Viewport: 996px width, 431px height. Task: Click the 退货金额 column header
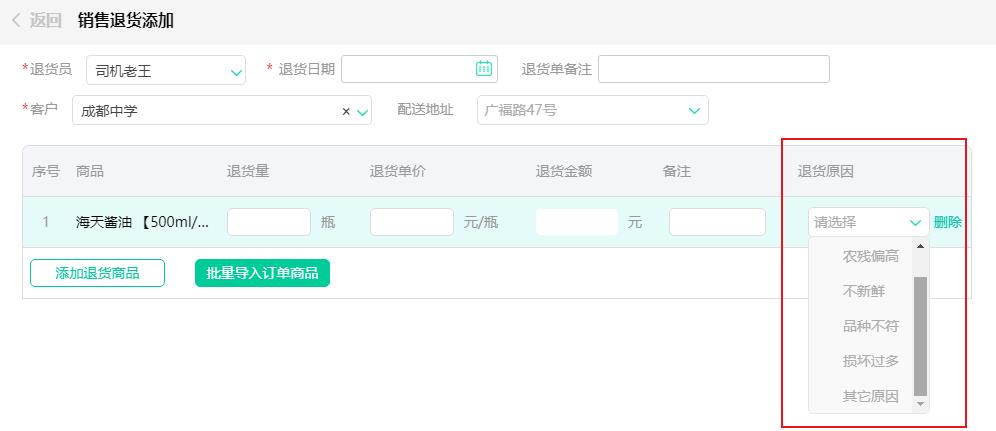564,171
